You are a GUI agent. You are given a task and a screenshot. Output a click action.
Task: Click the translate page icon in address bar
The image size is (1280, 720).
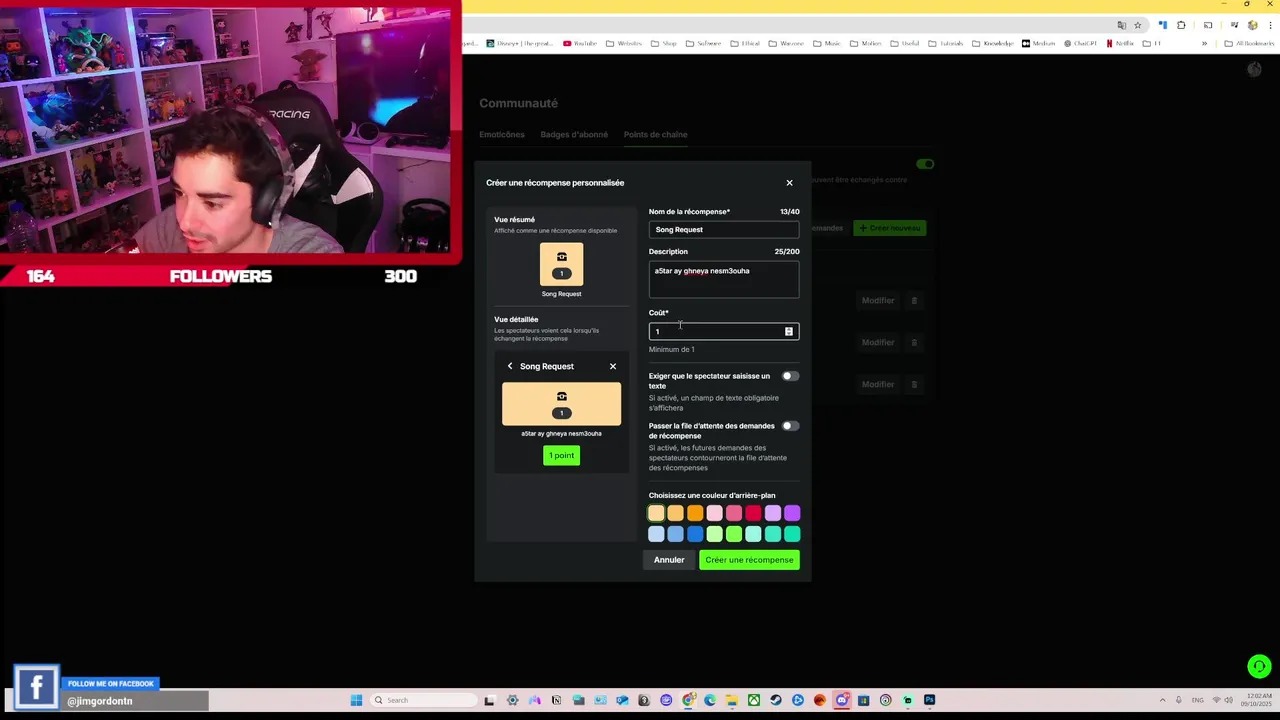coord(1122,25)
